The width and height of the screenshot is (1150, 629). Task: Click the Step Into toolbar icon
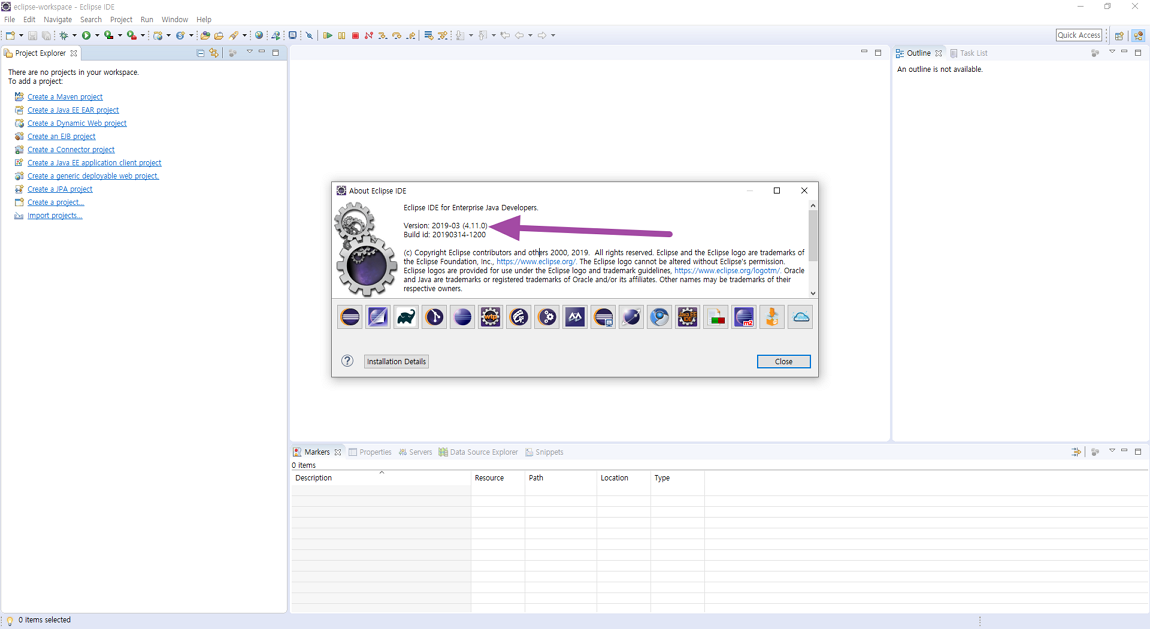coord(382,35)
